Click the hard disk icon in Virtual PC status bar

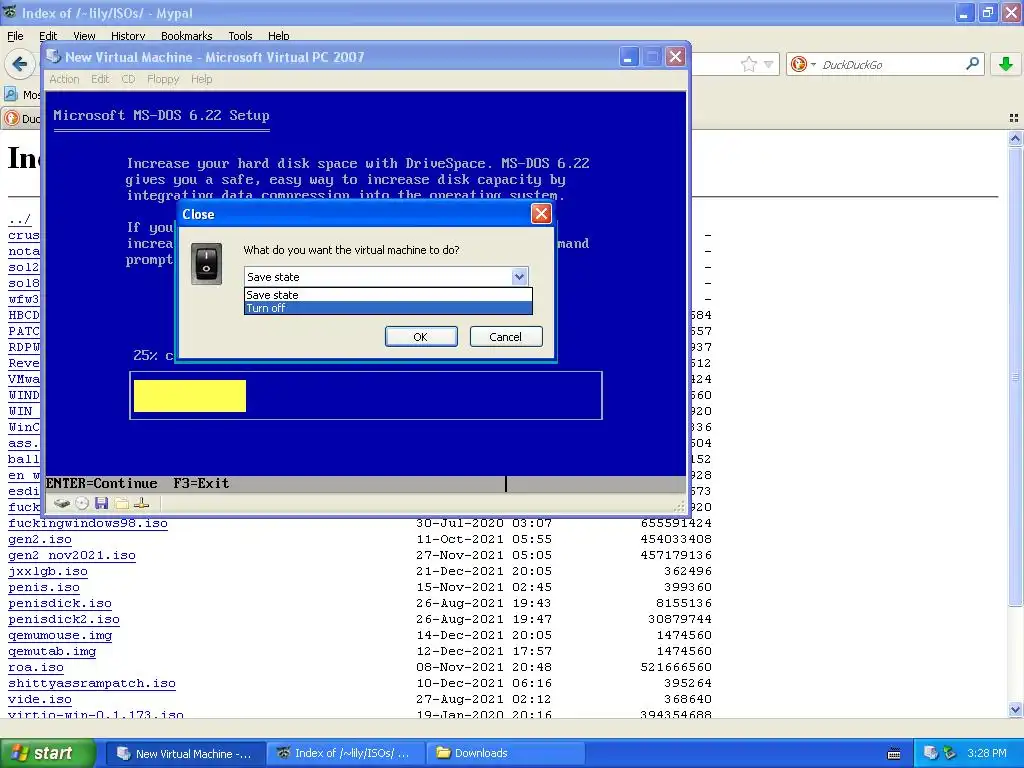pyautogui.click(x=61, y=503)
